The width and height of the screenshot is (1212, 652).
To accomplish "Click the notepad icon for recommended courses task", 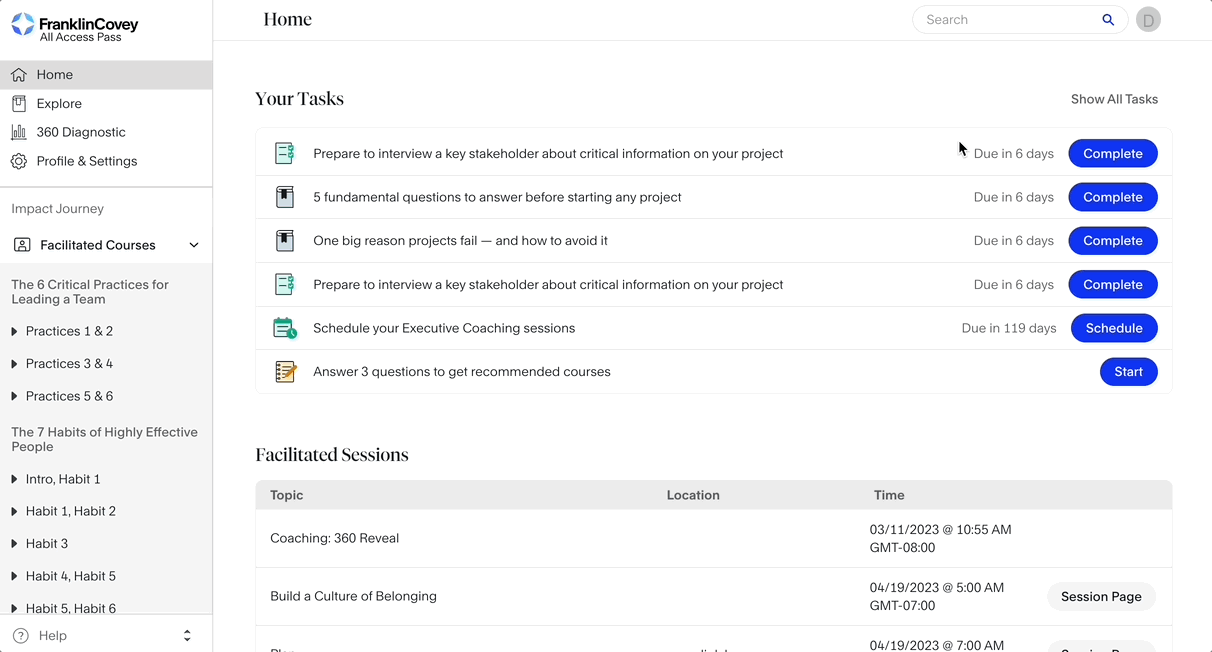I will 285,372.
